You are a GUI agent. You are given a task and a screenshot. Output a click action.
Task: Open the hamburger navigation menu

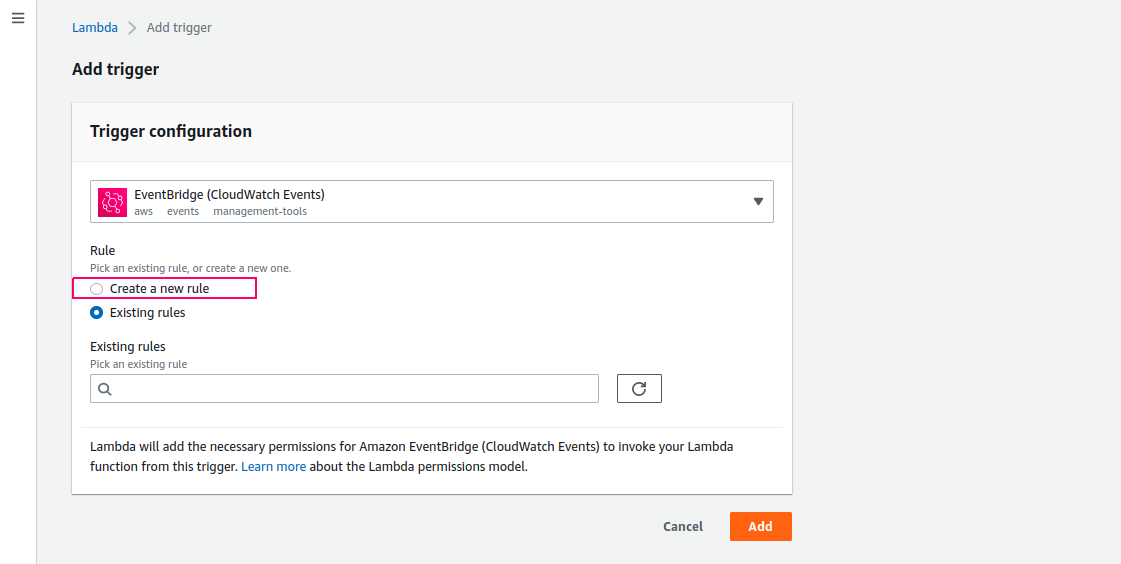[18, 18]
